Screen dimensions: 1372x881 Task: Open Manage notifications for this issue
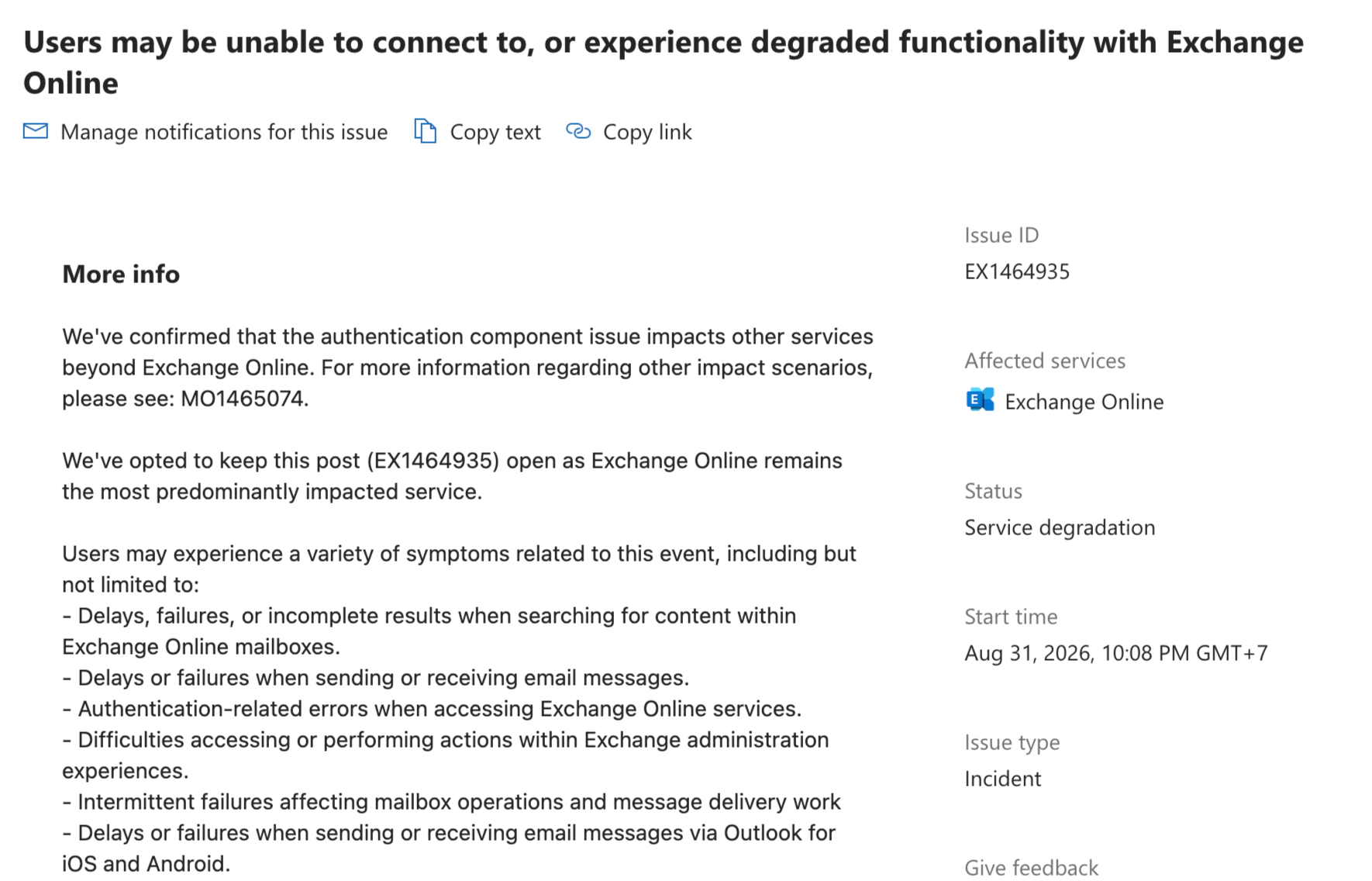(224, 132)
